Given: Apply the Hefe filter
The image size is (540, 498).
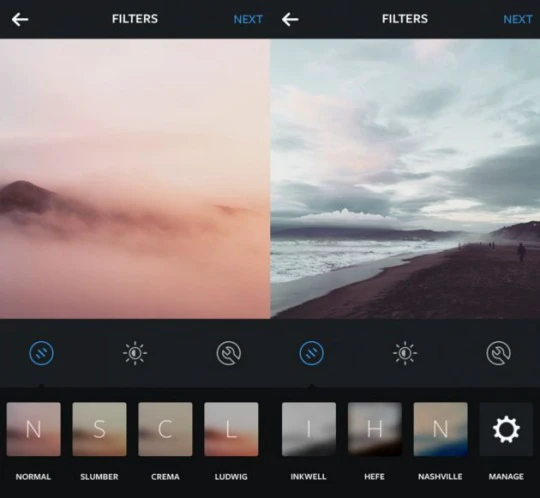Looking at the screenshot, I should click(x=375, y=429).
